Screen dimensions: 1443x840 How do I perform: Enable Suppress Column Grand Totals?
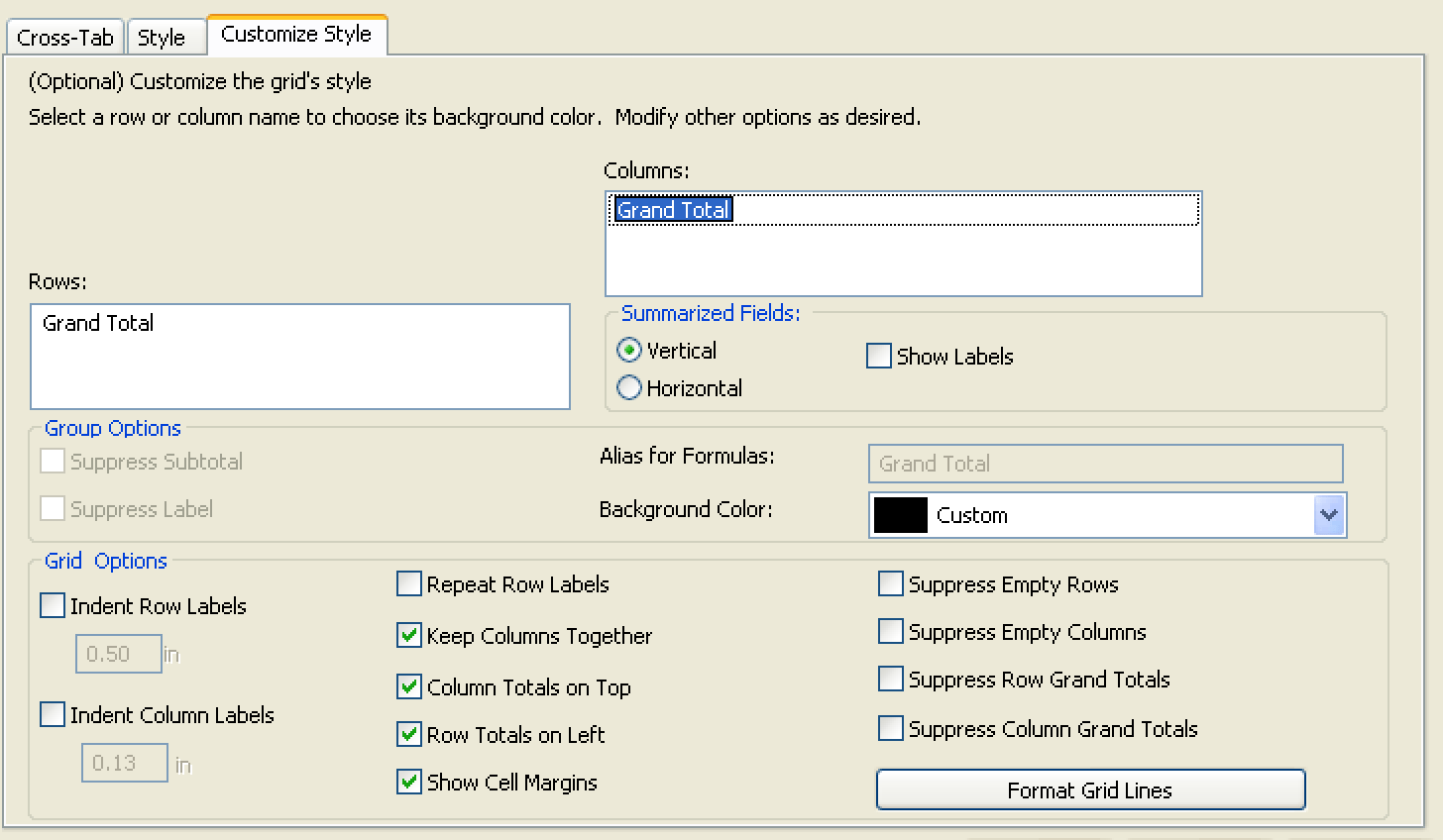click(891, 729)
